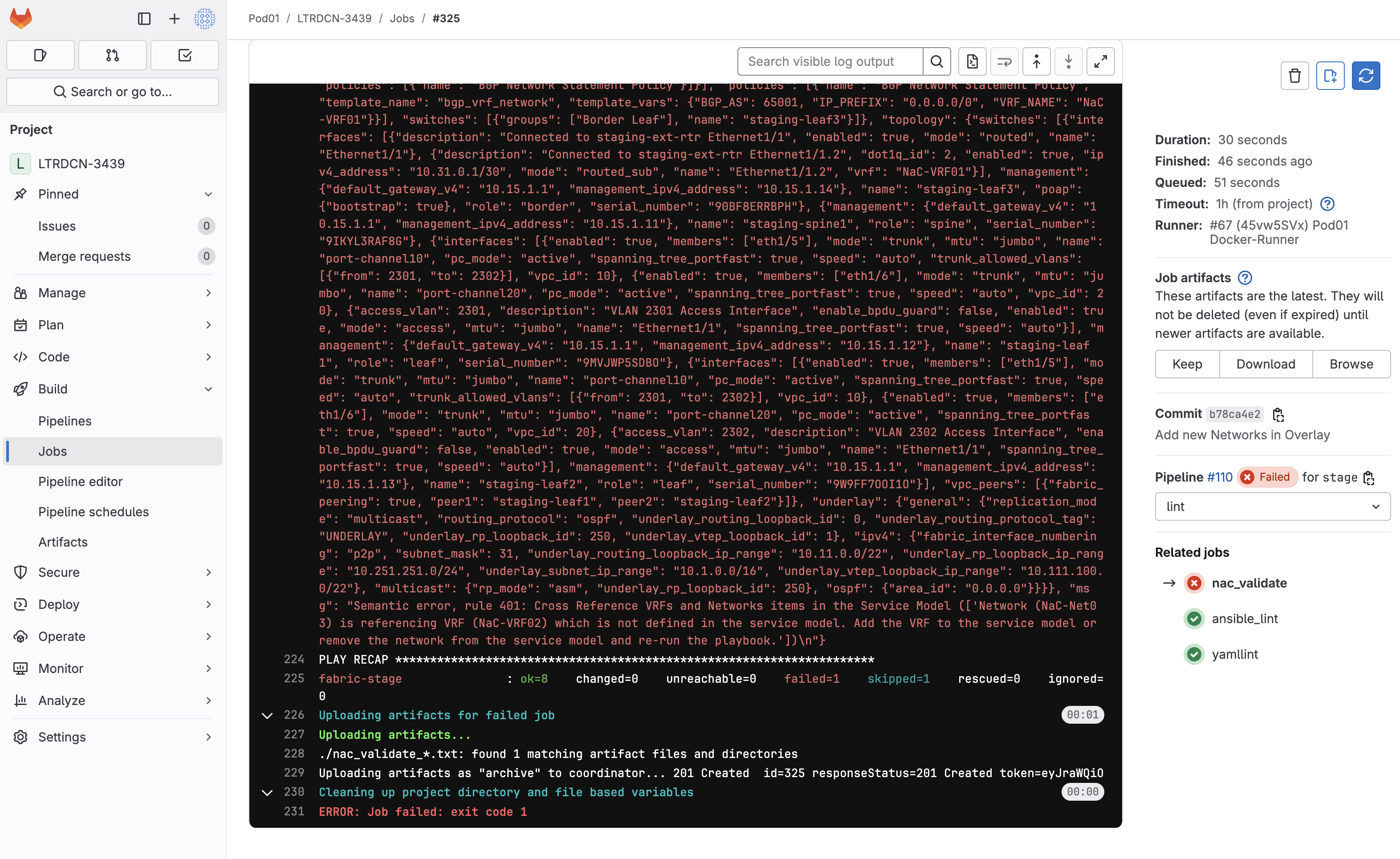Viewport: 1400px width, 859px height.
Task: Open the lint stage dropdown
Action: point(1273,507)
